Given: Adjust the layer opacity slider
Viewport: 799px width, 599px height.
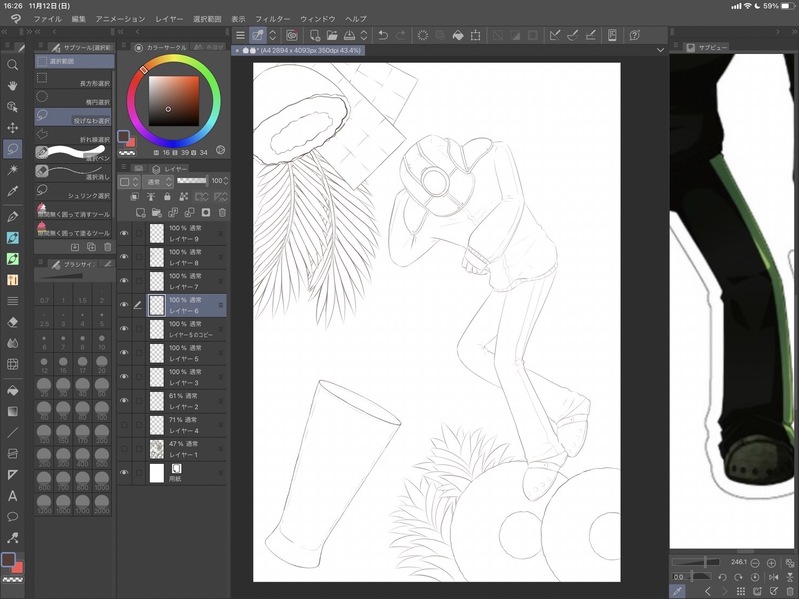Looking at the screenshot, I should [192, 181].
